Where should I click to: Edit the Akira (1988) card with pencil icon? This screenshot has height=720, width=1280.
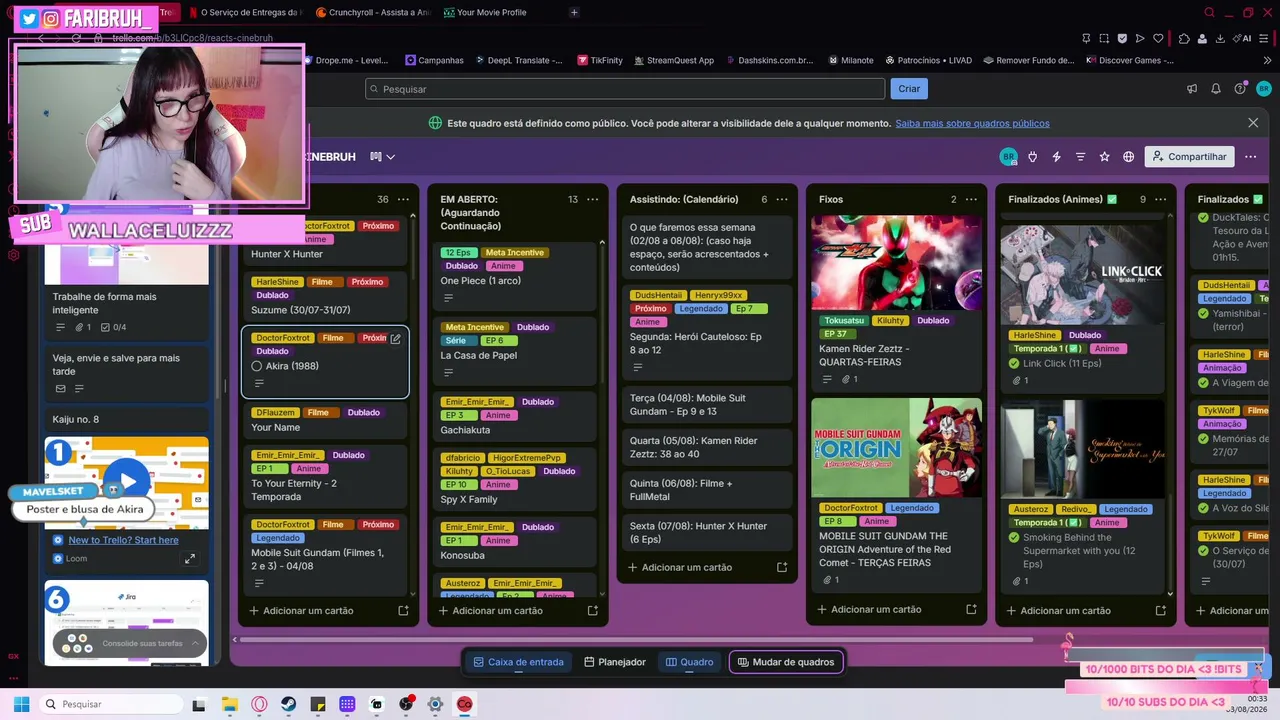click(395, 339)
